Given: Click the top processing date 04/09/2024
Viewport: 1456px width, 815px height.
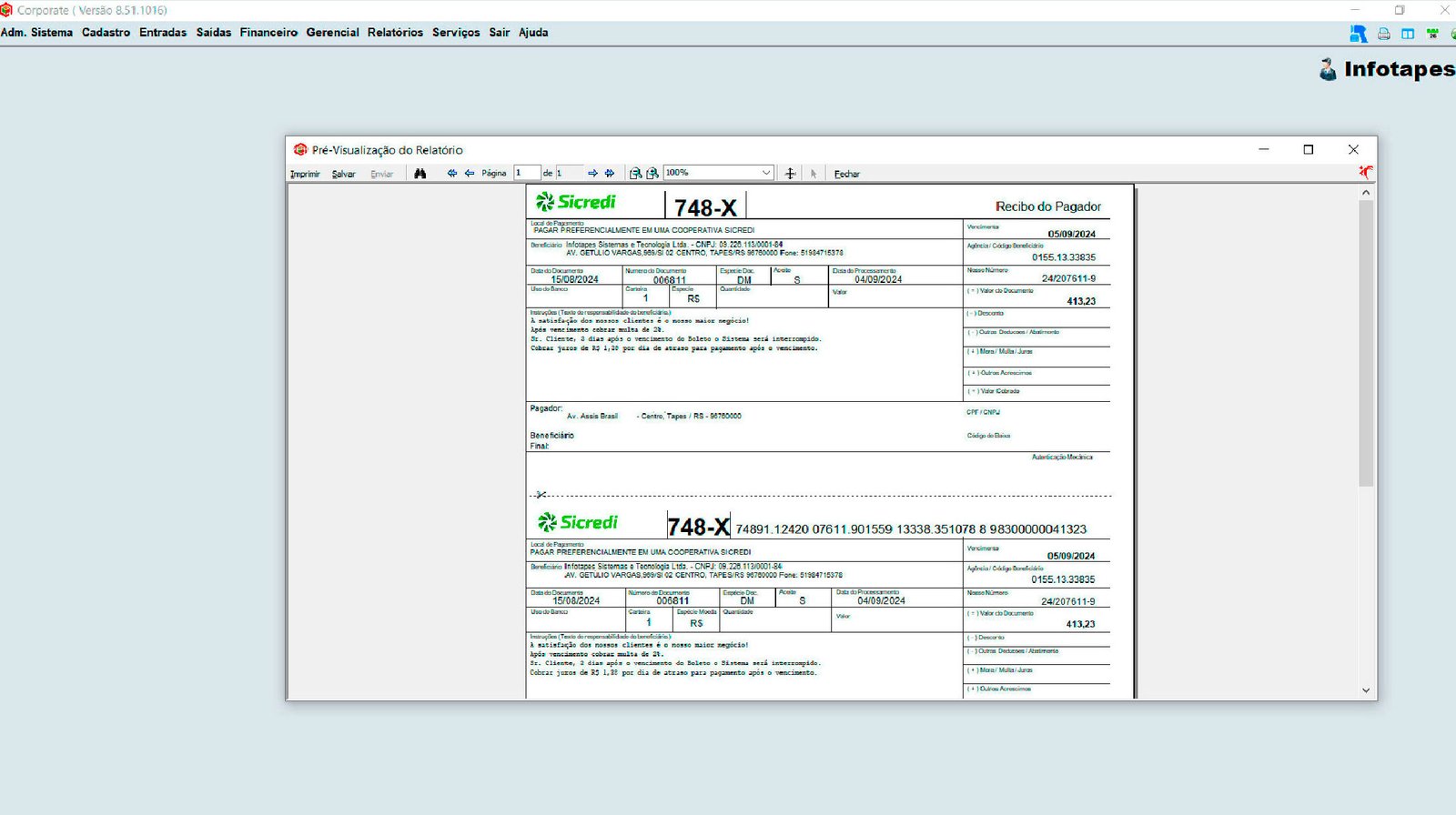Looking at the screenshot, I should pyautogui.click(x=878, y=279).
